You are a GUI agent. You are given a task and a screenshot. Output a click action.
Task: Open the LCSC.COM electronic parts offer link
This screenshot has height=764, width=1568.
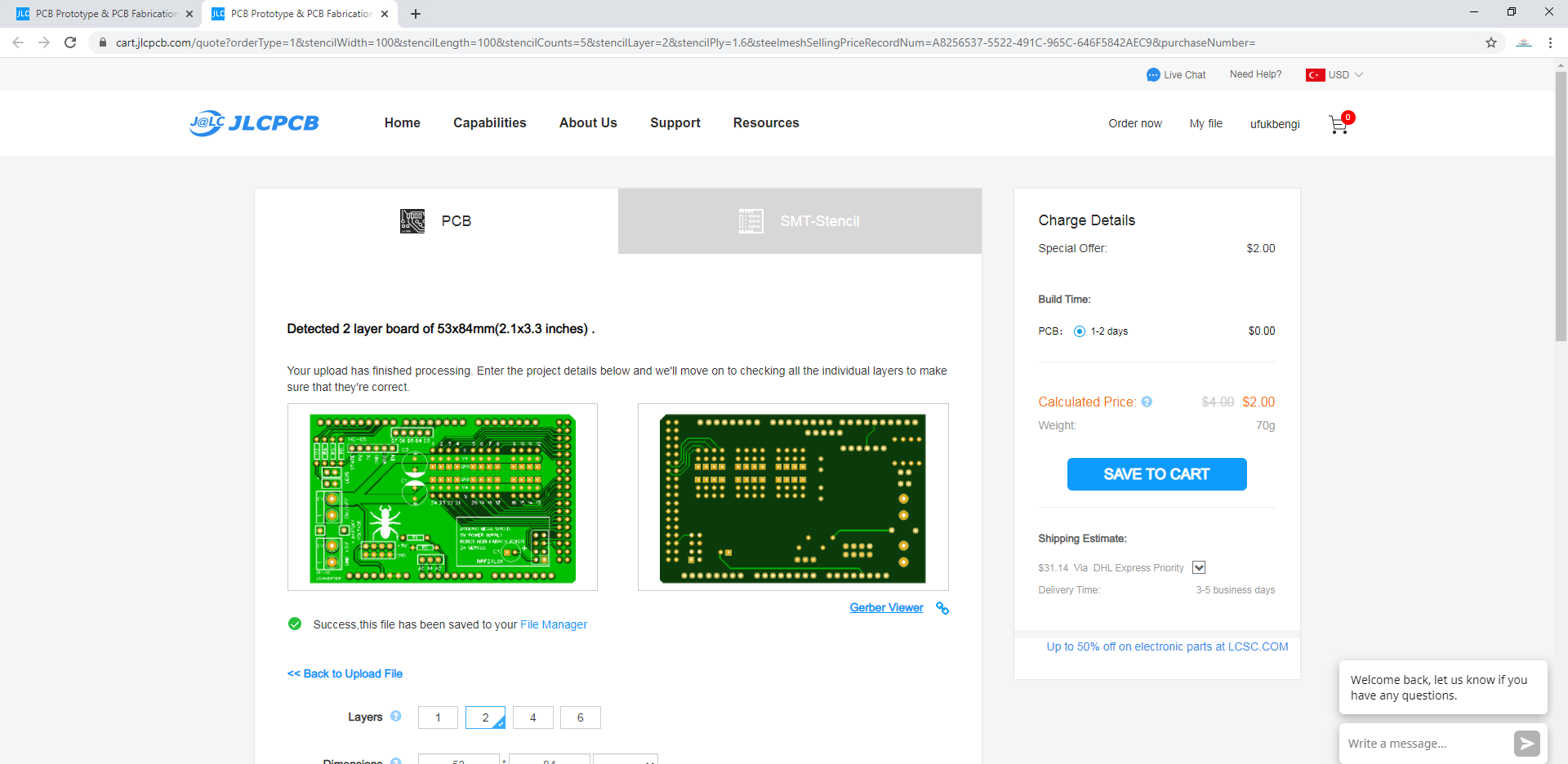[1168, 646]
